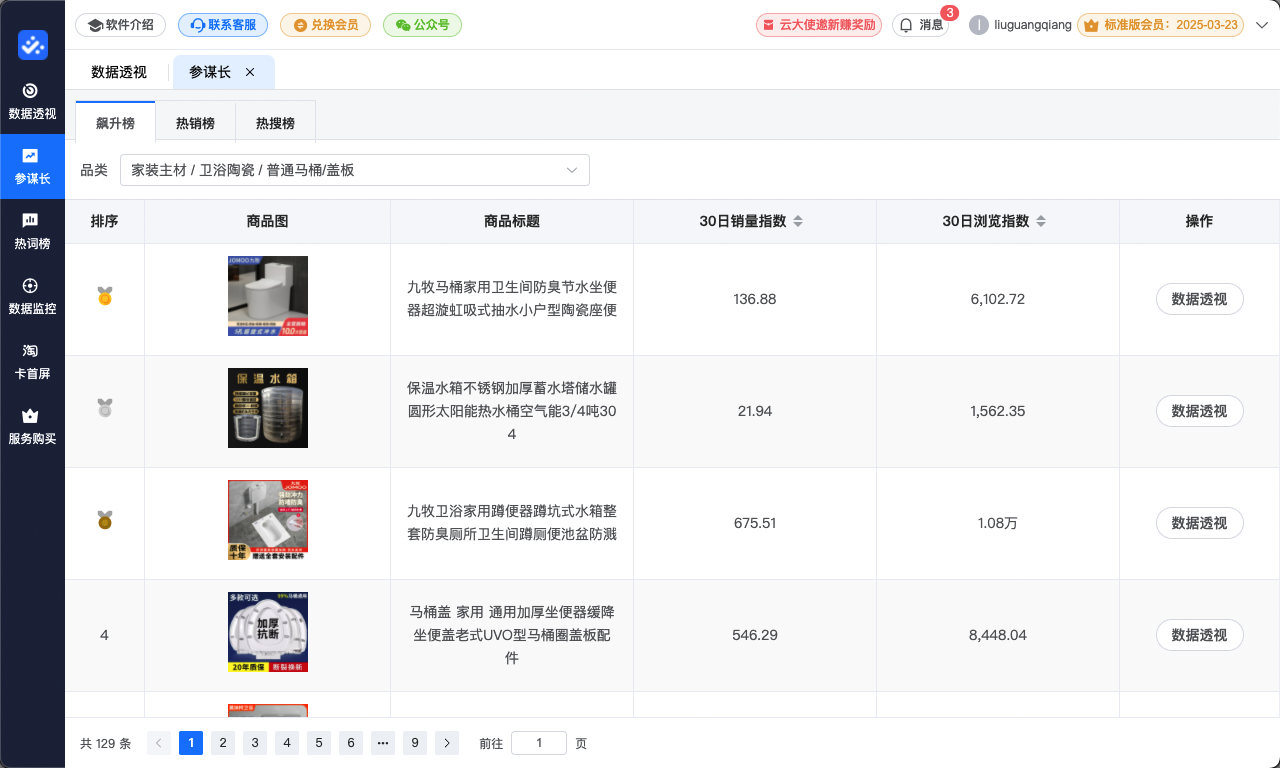This screenshot has width=1280, height=768.
Task: Click the title 马桶盖 家用 通用加厚
Action: pyautogui.click(x=512, y=635)
